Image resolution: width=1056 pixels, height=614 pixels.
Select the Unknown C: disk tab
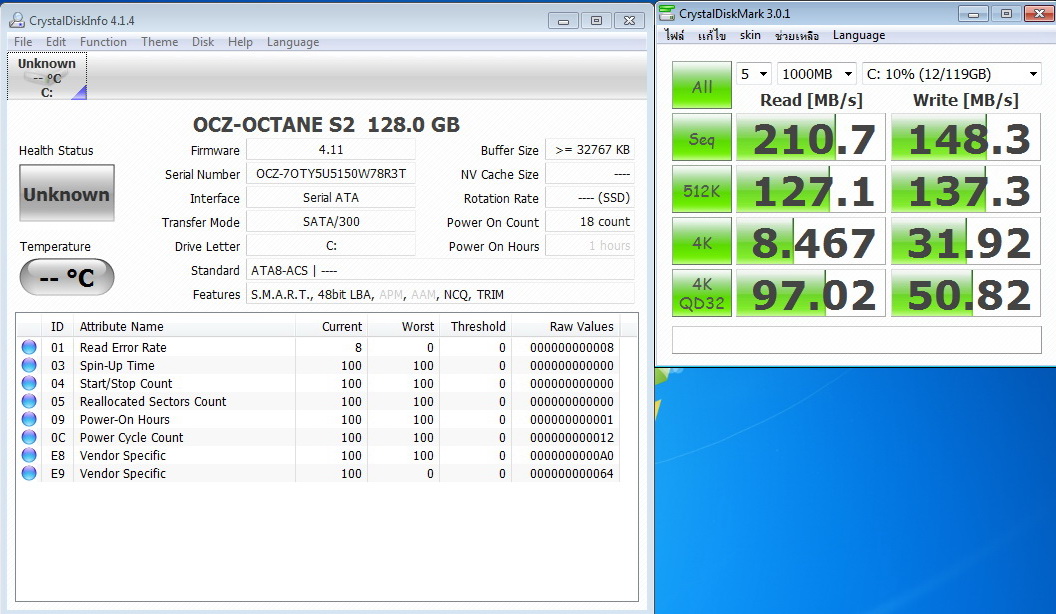47,77
